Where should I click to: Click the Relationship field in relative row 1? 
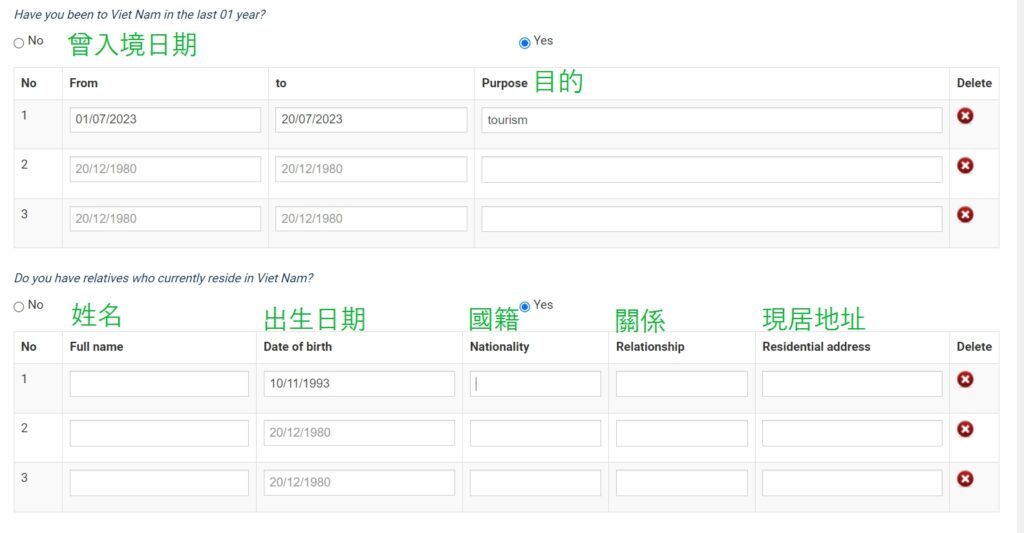pos(681,384)
